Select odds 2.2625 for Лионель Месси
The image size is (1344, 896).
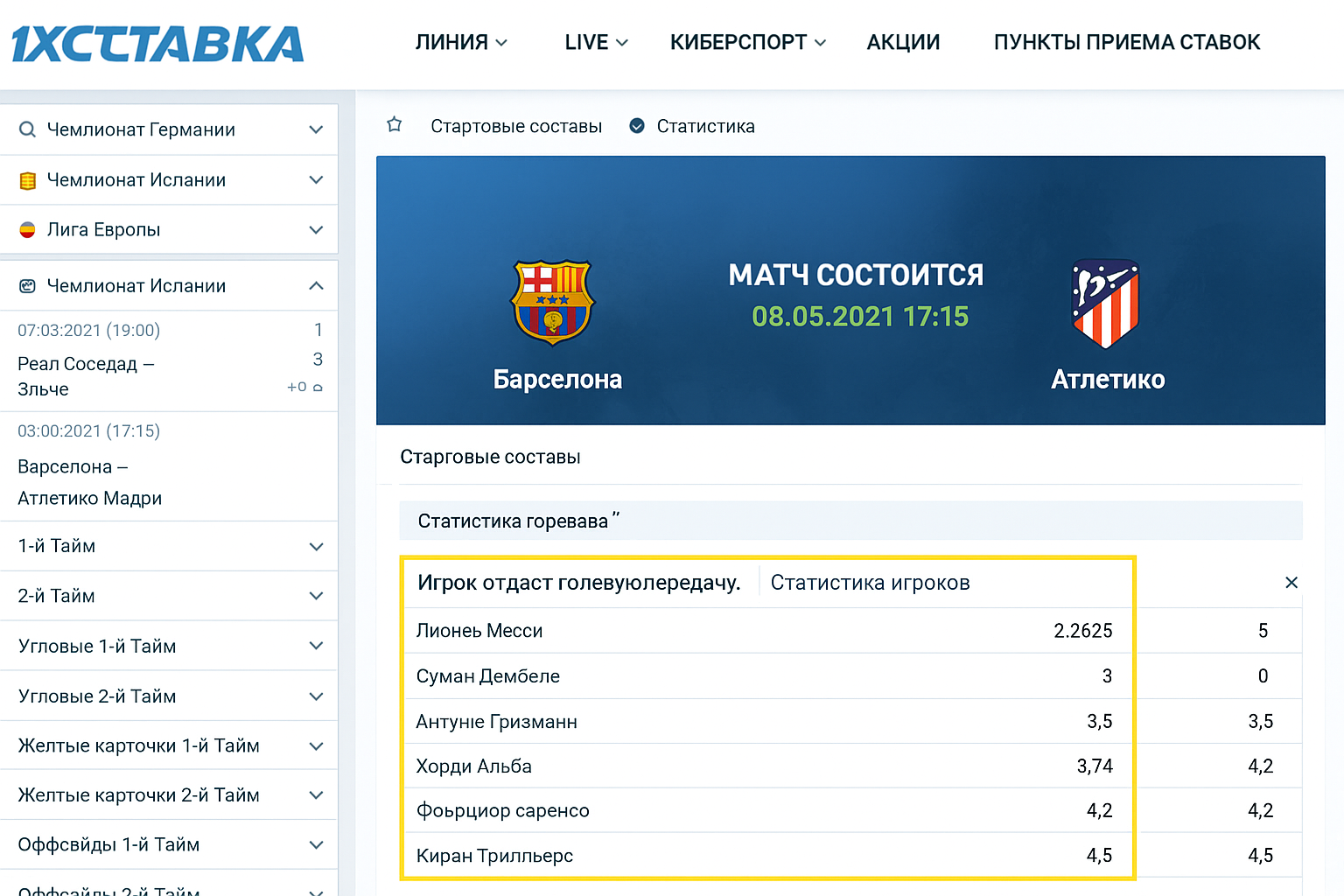(x=1082, y=631)
